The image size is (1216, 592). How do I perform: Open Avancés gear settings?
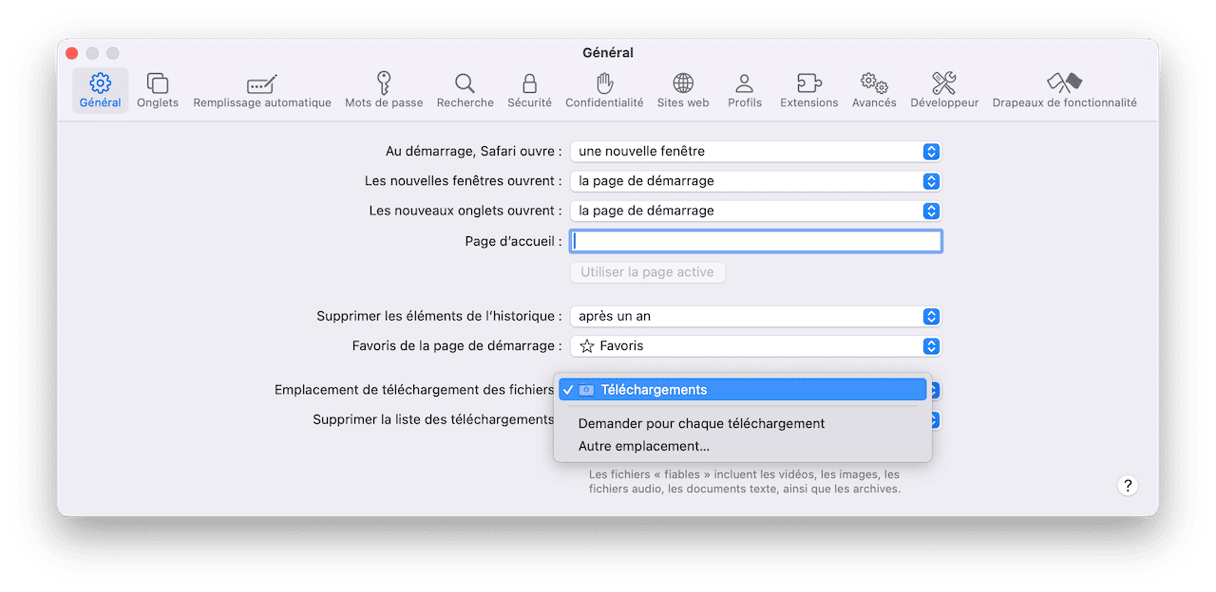pyautogui.click(x=874, y=90)
